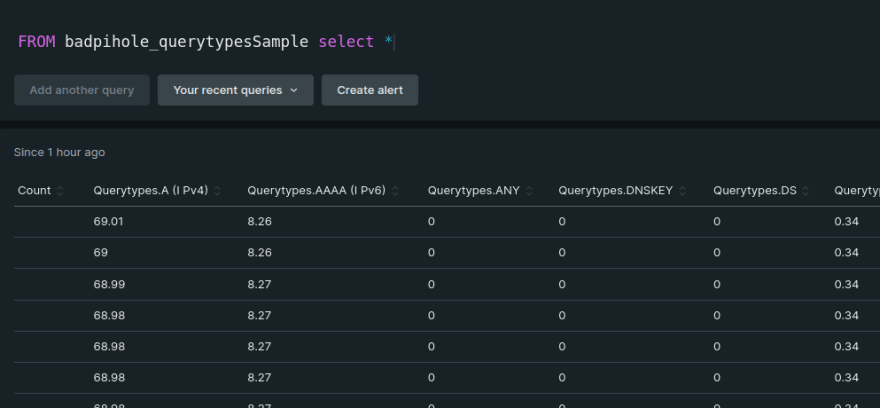Open the Your recent queries dropdown
Screen dimensions: 880x408
235,90
